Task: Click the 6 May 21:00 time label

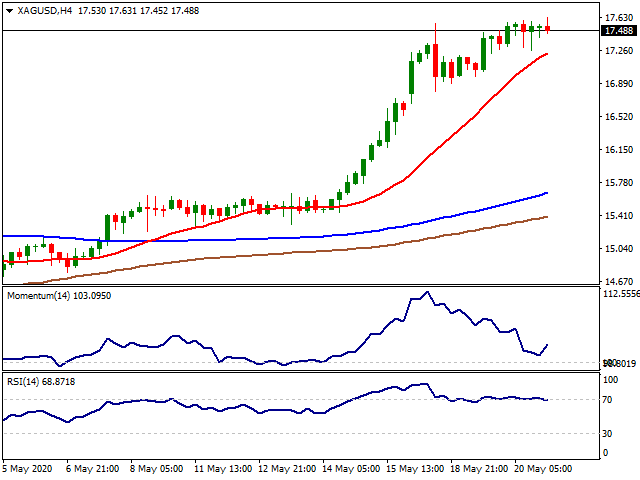Action: pos(92,469)
